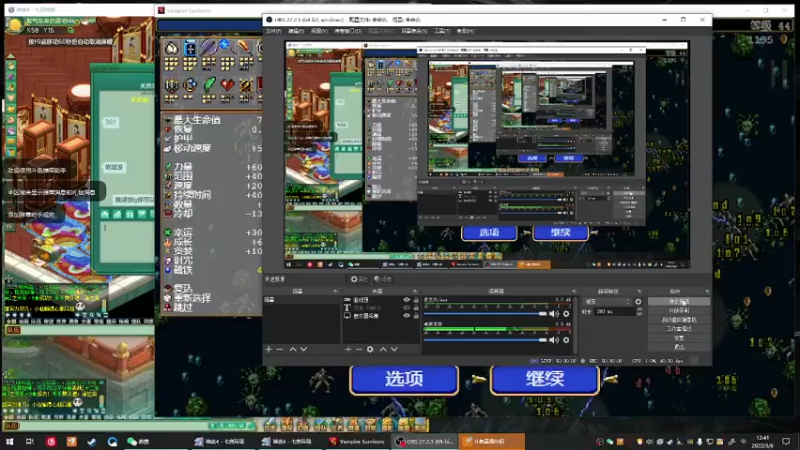Decrease the transition duration with the down arrow
Screen dimensions: 800x450
[x=639, y=313]
